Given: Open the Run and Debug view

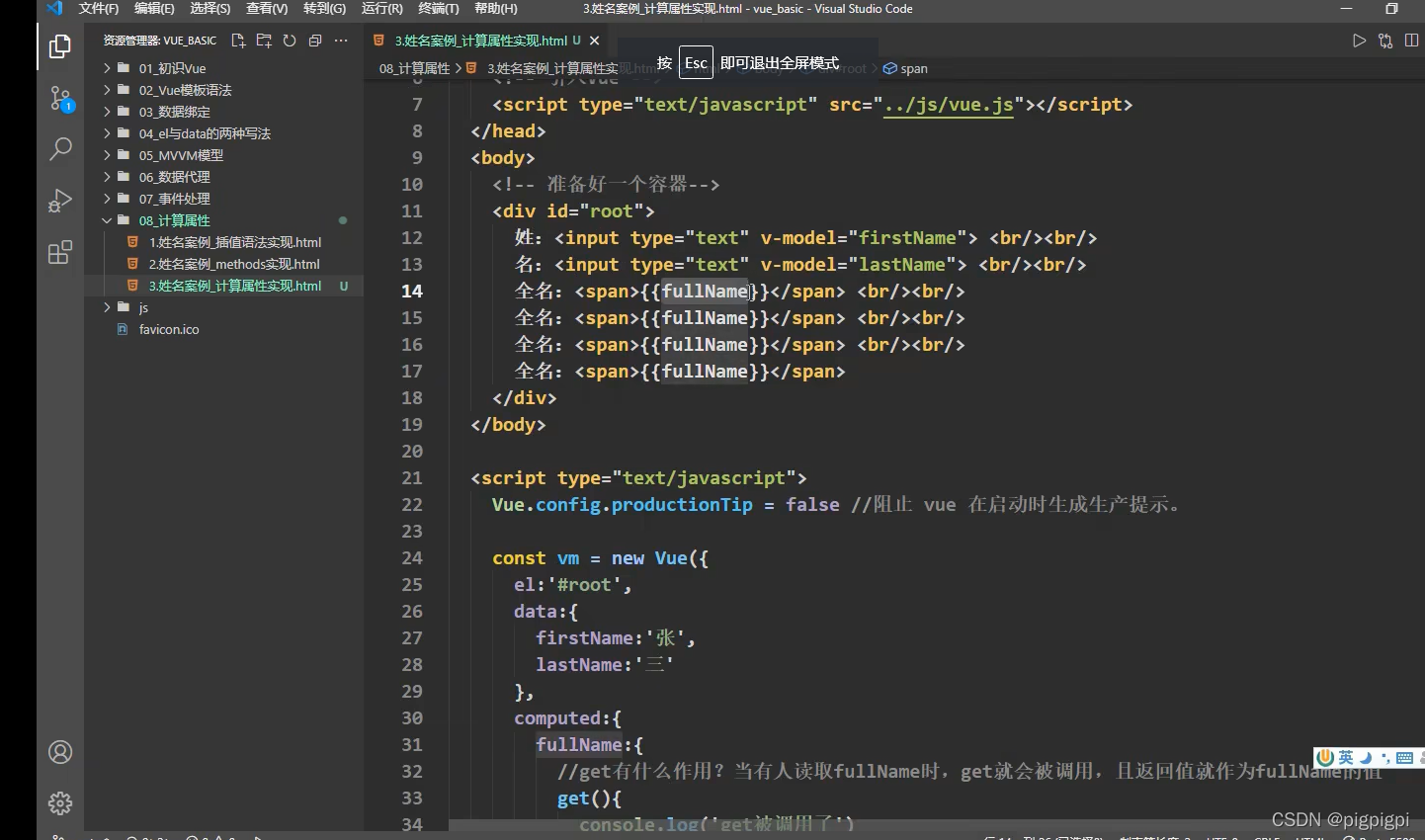Looking at the screenshot, I should point(60,201).
